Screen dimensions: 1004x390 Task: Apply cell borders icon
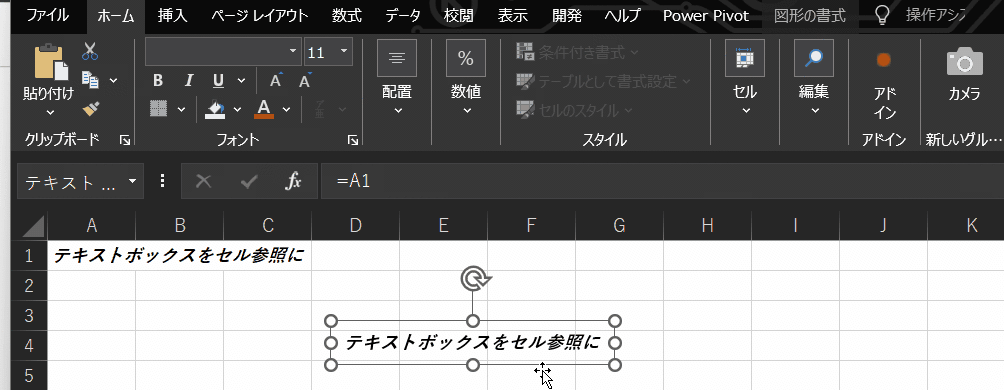click(x=158, y=108)
